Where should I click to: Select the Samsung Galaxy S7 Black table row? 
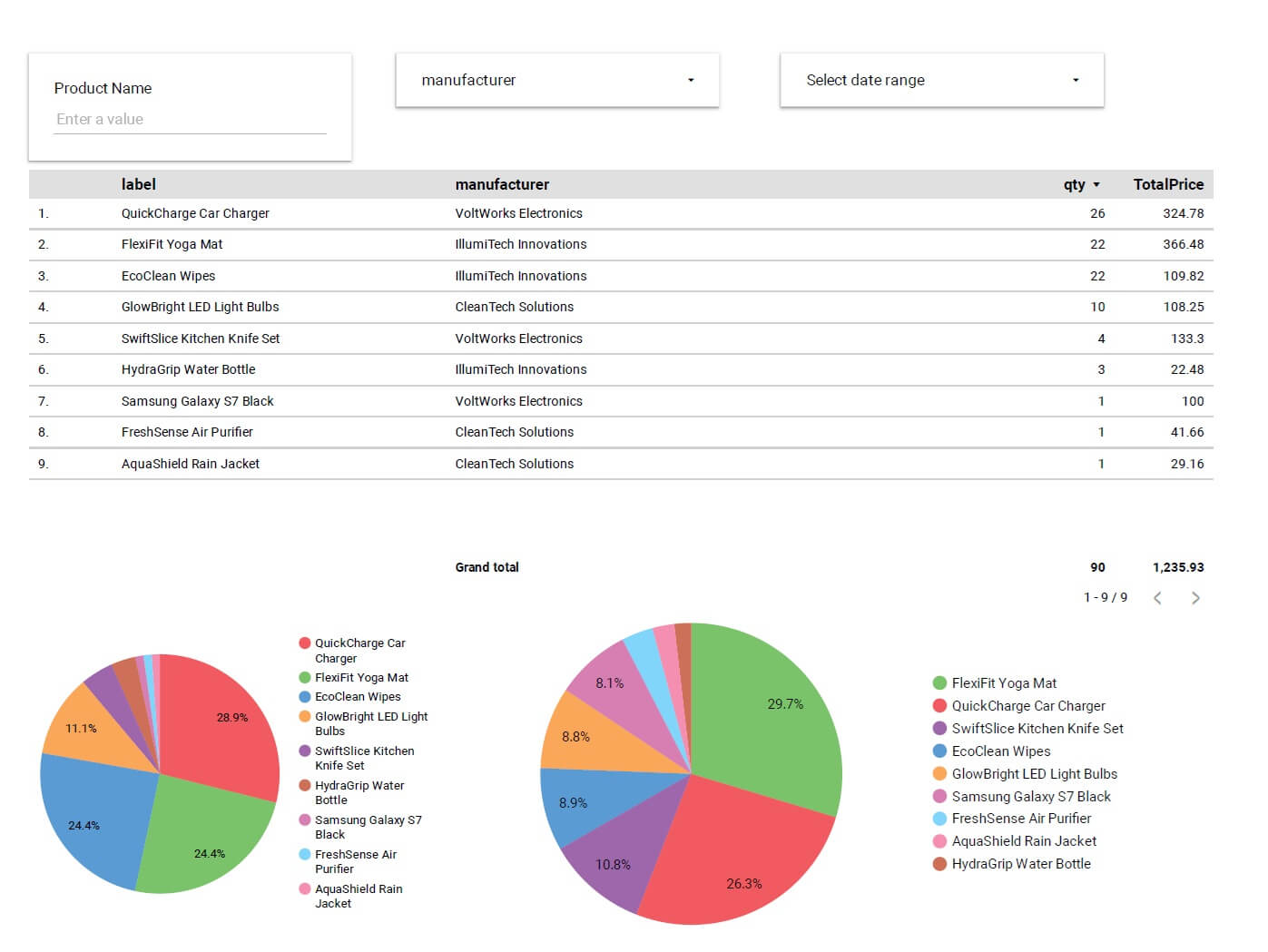[197, 401]
